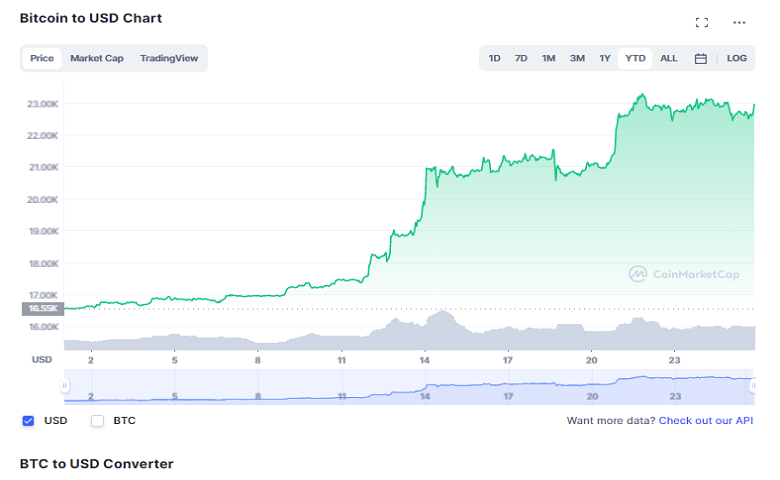Select the 1D time range
Viewport: 780px width, 480px height.
tap(494, 58)
